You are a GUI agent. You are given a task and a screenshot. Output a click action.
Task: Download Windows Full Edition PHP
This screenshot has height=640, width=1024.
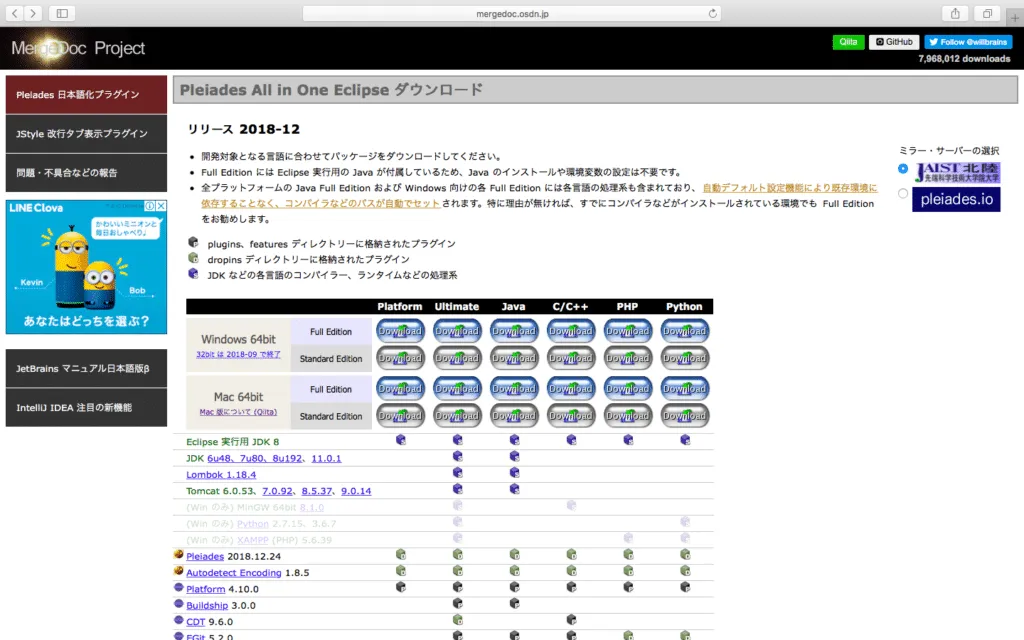628,331
